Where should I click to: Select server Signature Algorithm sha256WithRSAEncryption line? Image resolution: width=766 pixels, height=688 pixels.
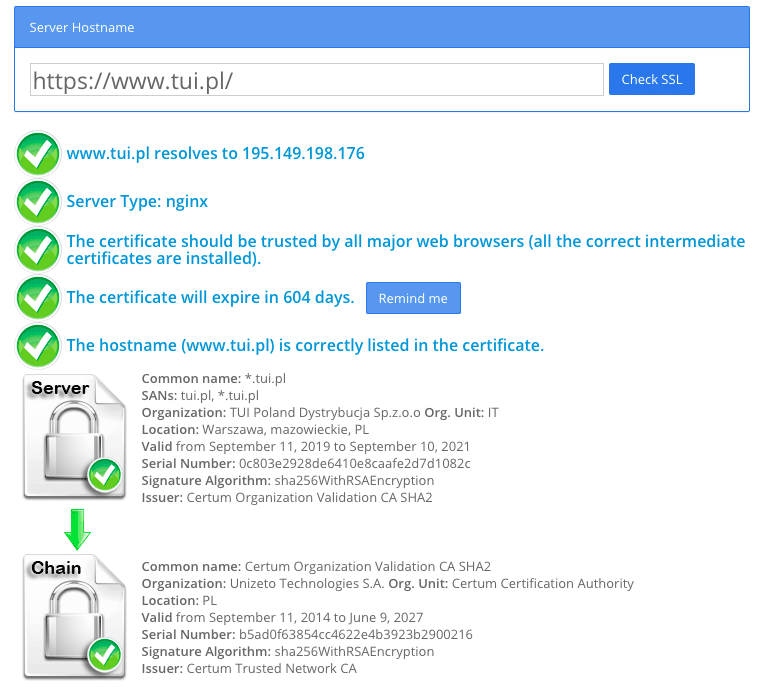(x=288, y=481)
